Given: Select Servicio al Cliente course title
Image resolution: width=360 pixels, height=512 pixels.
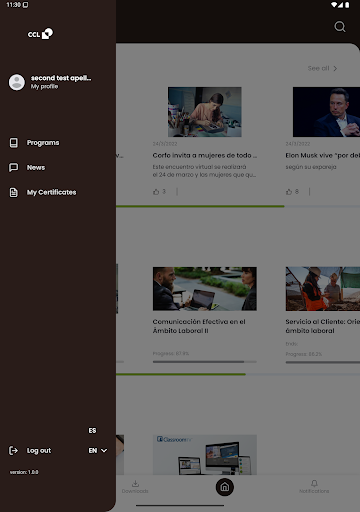Looking at the screenshot, I should pos(323,326).
